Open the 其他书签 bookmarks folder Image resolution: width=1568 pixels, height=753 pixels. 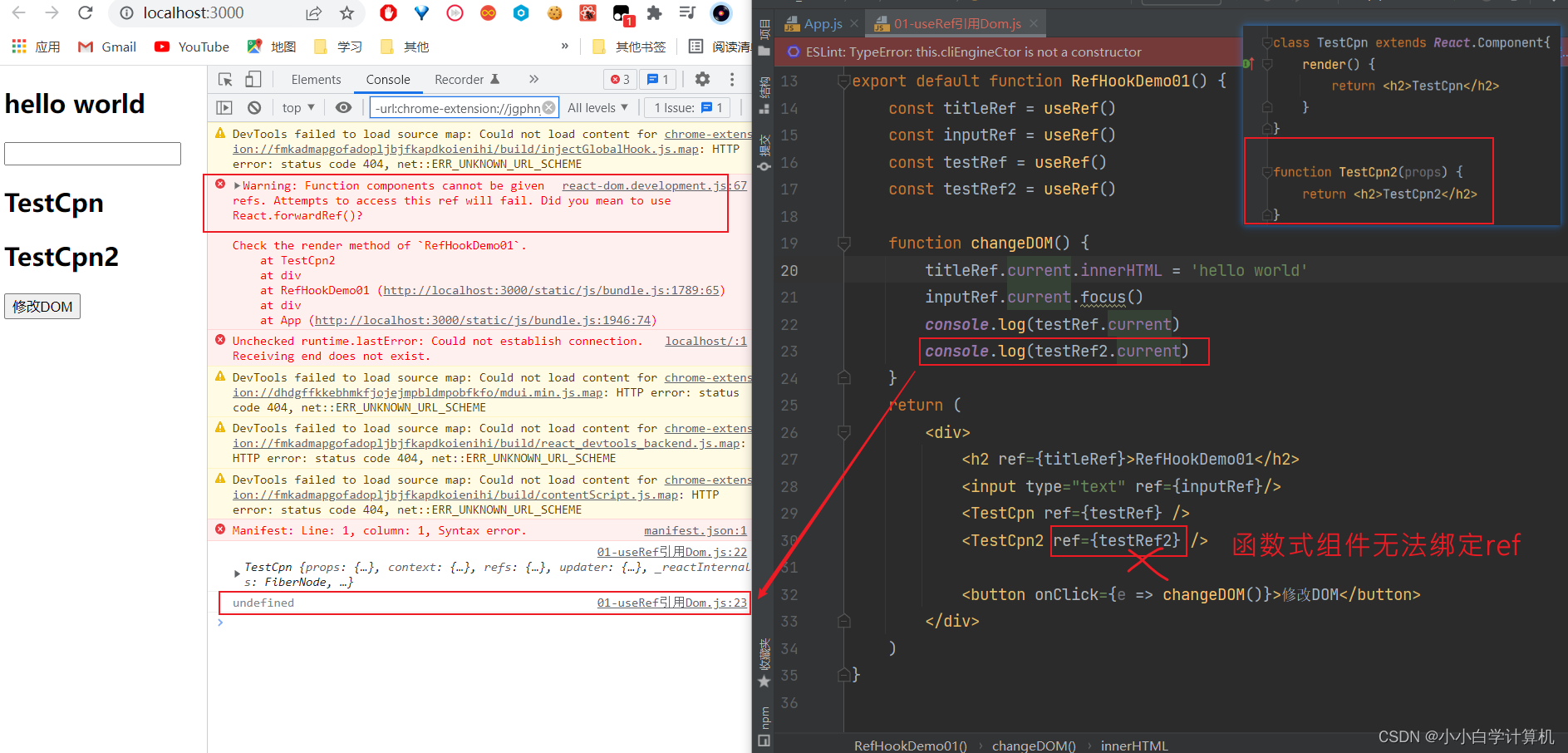(629, 47)
